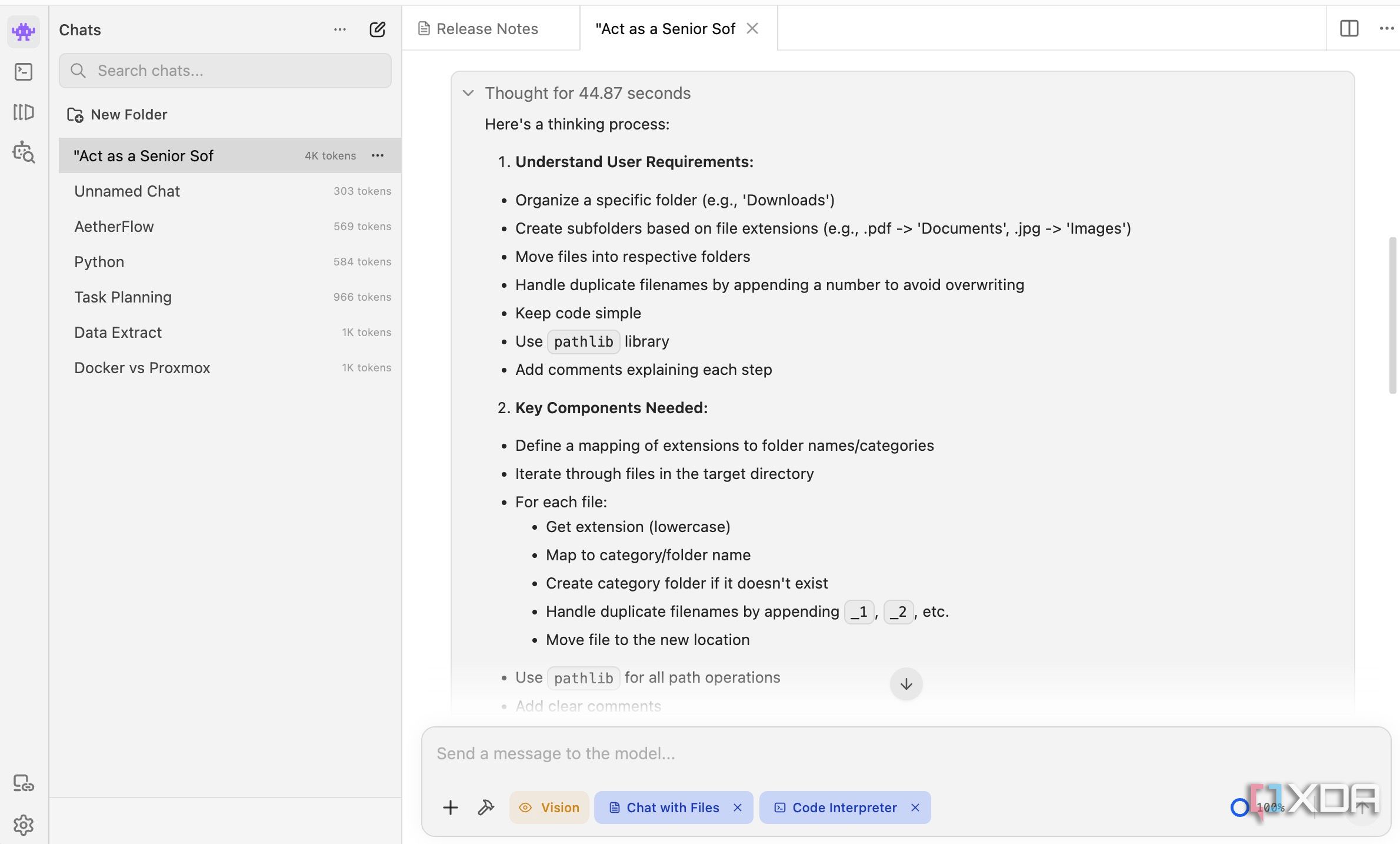
Task: Open the top-right more options menu
Action: coord(1386,28)
